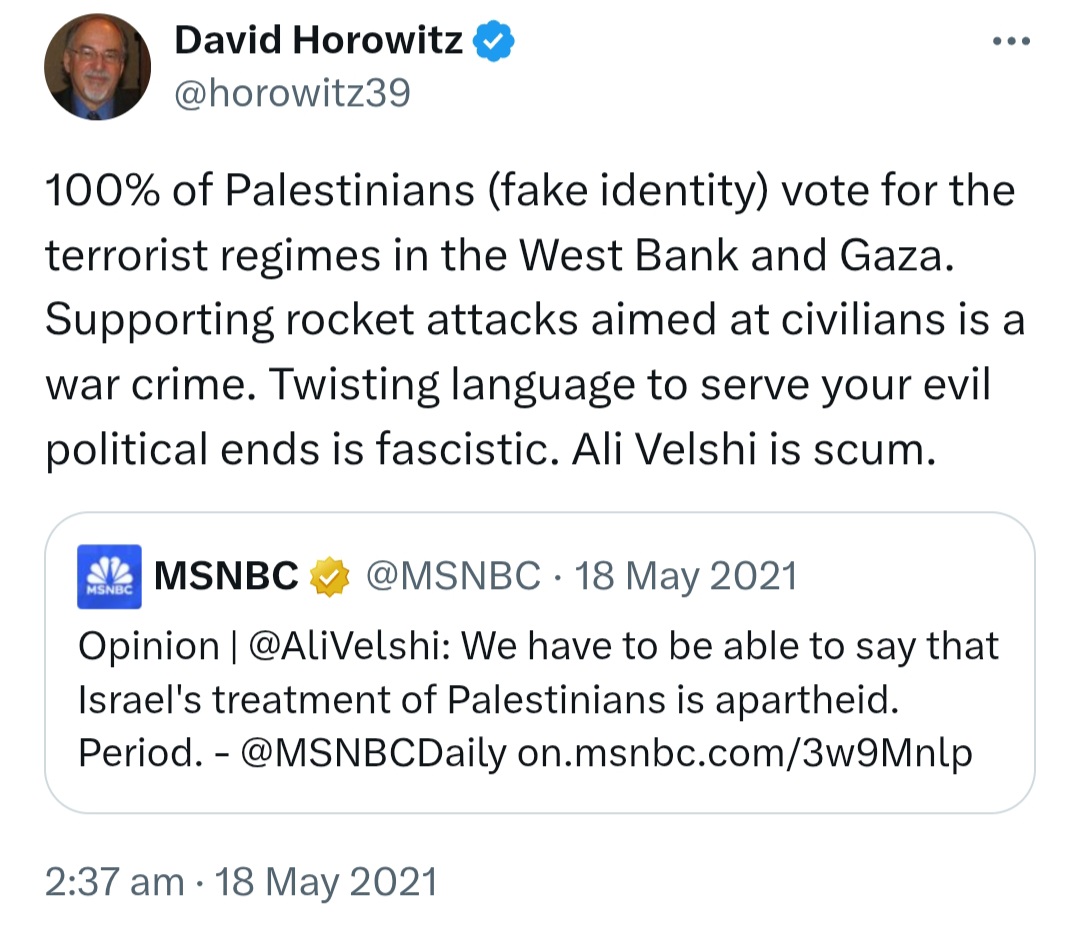This screenshot has height=930, width=1080.
Task: Click the gold verified badge next to MSNBC
Action: pos(329,577)
